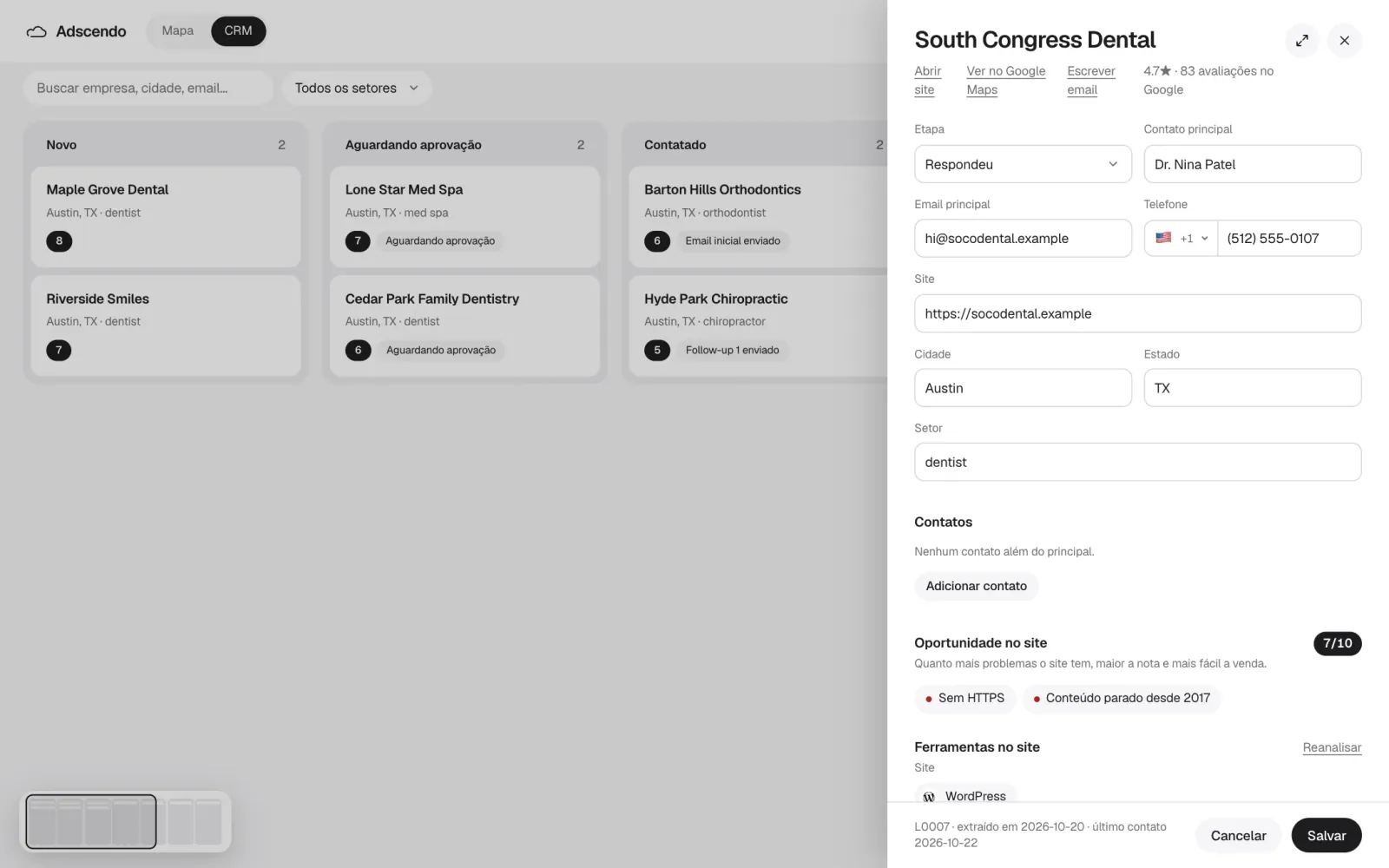Open the Hyde Park Chiropractic card
This screenshot has width=1389, height=868.
pyautogui.click(x=758, y=325)
